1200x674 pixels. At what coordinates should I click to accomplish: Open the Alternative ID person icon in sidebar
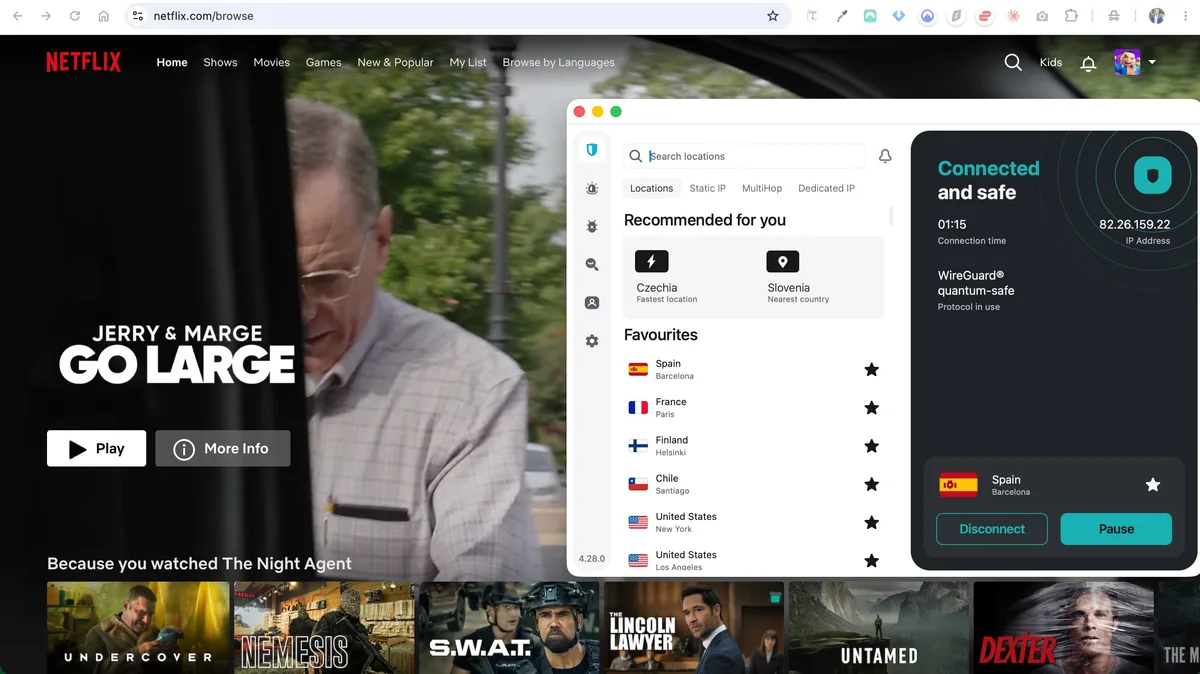(x=592, y=302)
